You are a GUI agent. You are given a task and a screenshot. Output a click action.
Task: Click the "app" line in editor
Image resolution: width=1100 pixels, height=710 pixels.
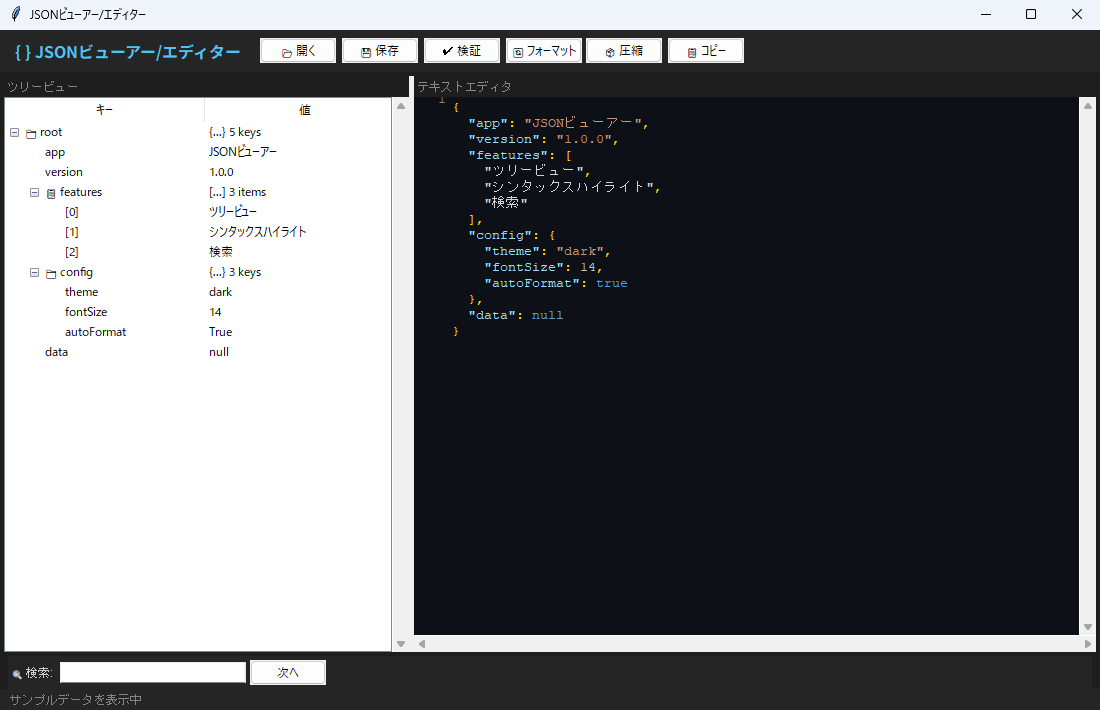pos(558,123)
